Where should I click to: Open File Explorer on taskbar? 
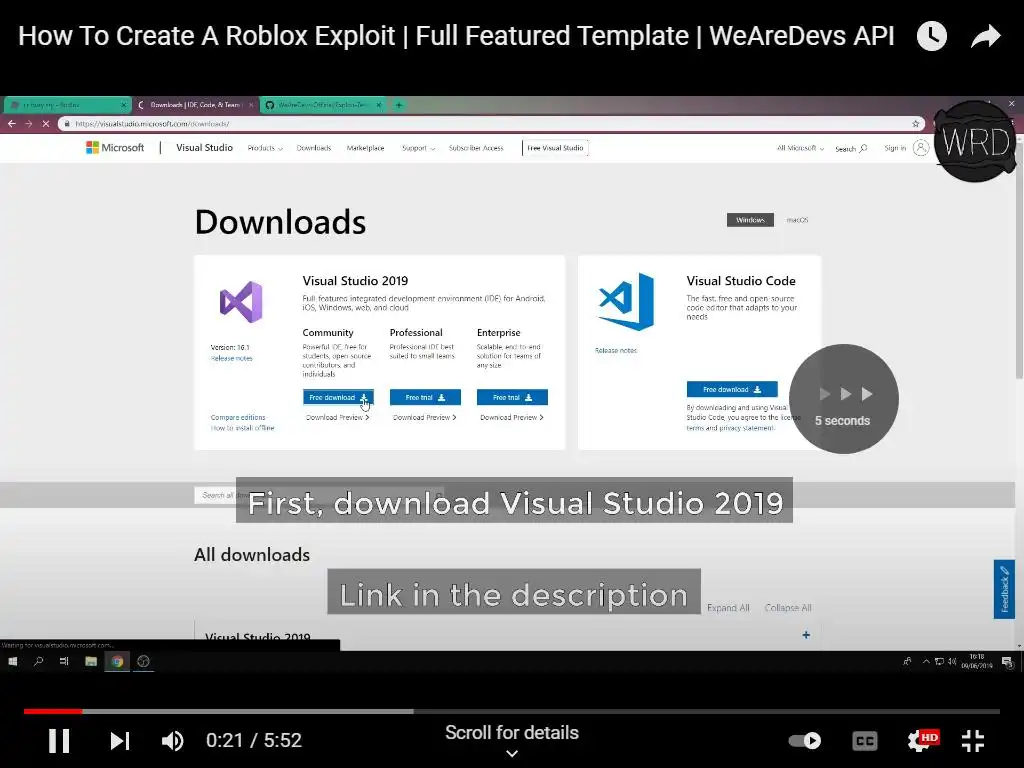(91, 662)
